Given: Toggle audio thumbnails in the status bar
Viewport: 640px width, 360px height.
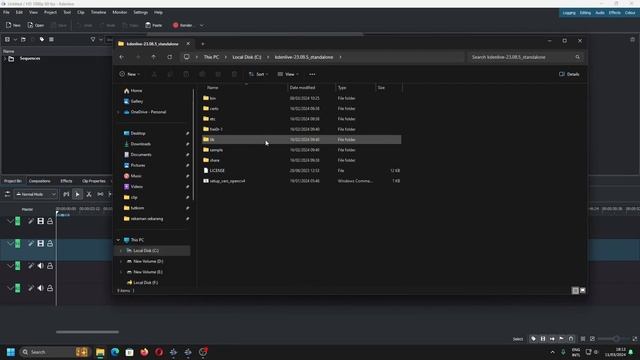Looking at the screenshot, I should point(552,339).
